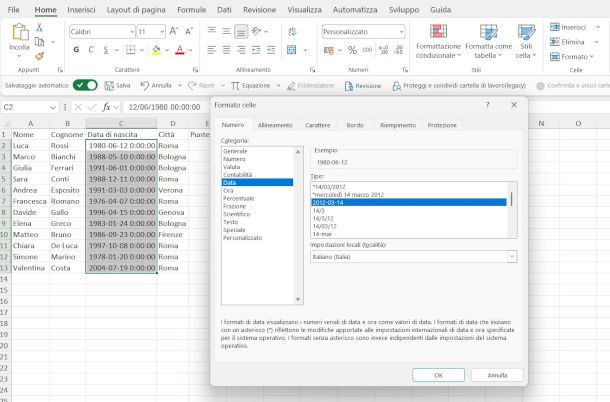Toggle bold with the G button

(76, 50)
